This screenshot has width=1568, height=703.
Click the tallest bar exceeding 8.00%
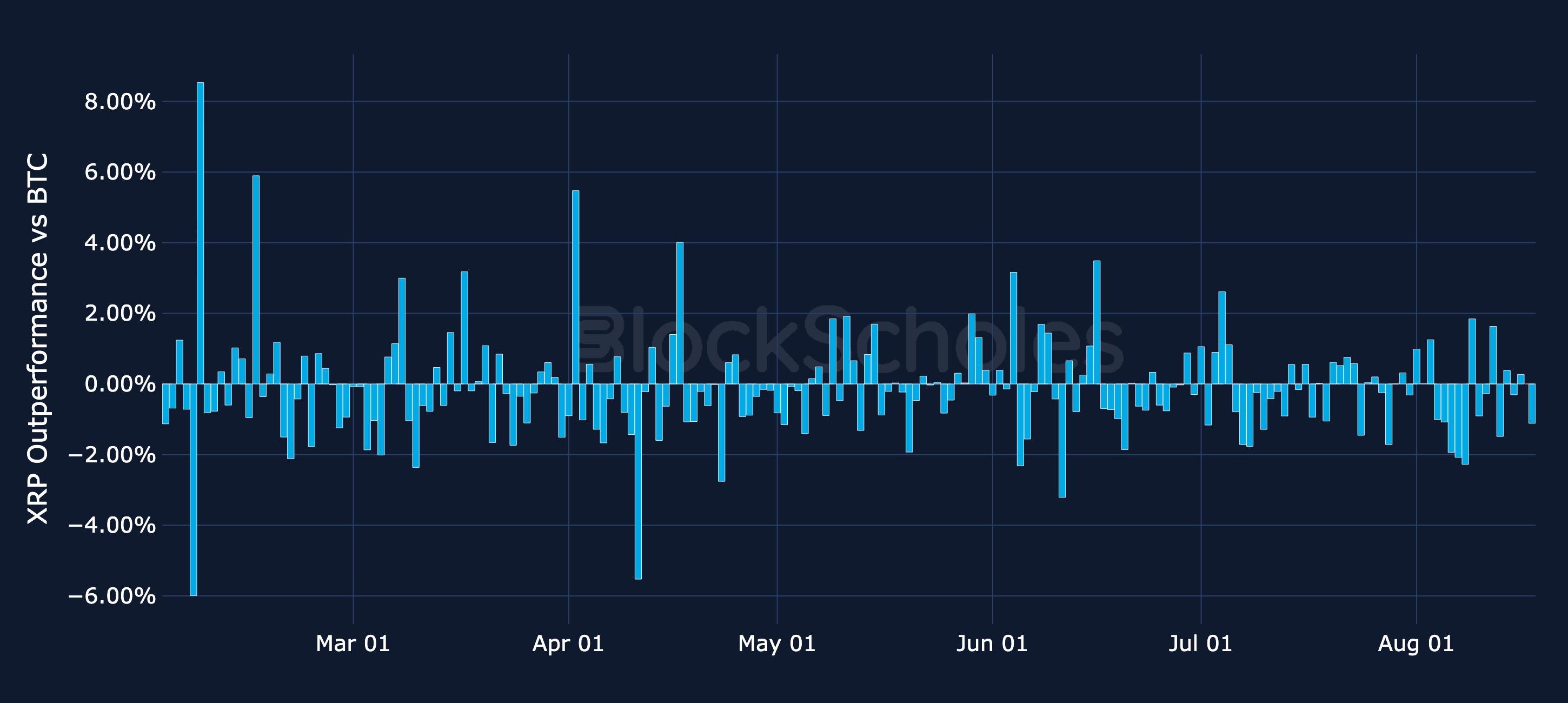[200, 233]
